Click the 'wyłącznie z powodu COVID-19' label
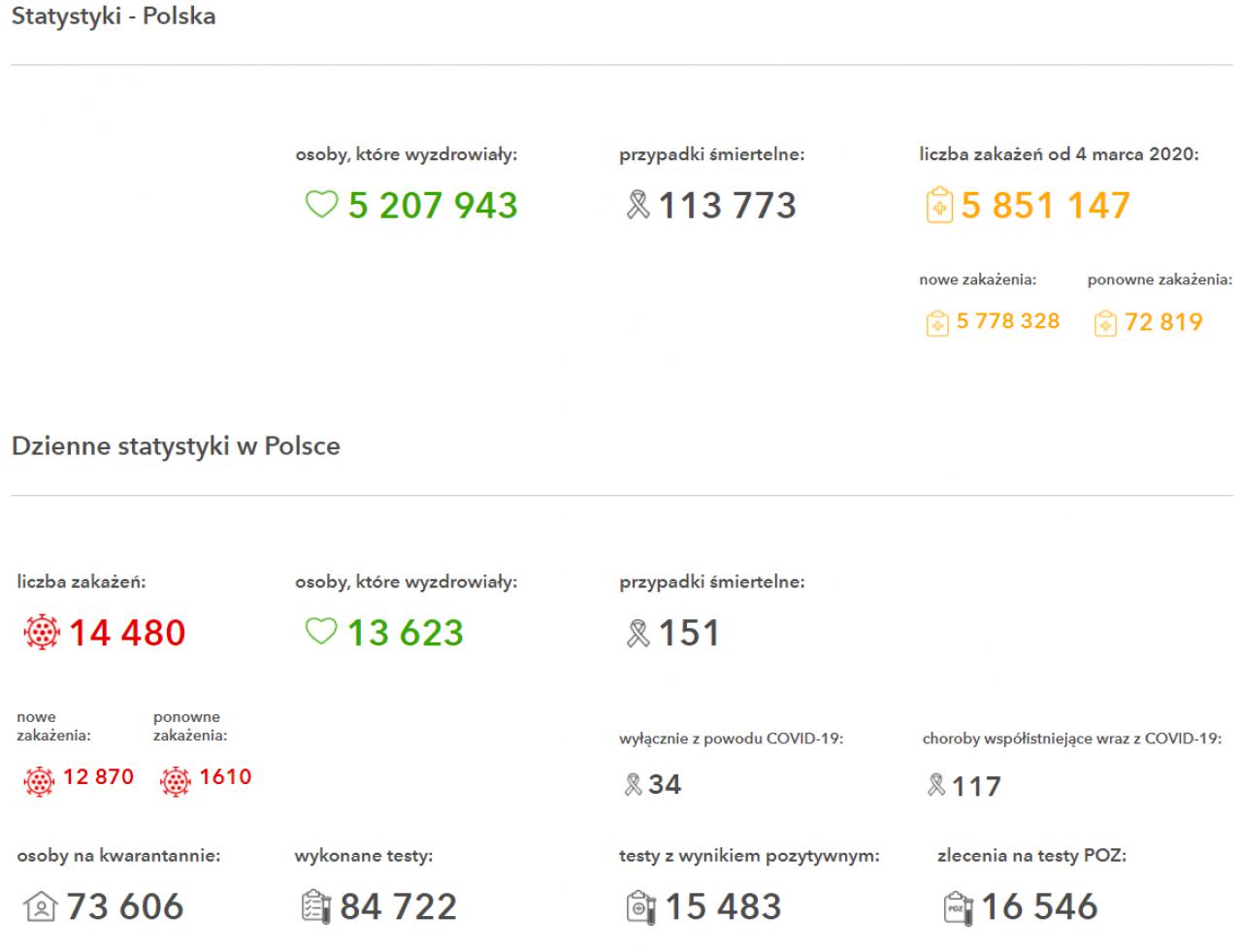This screenshot has width=1242, height=952. [x=732, y=739]
